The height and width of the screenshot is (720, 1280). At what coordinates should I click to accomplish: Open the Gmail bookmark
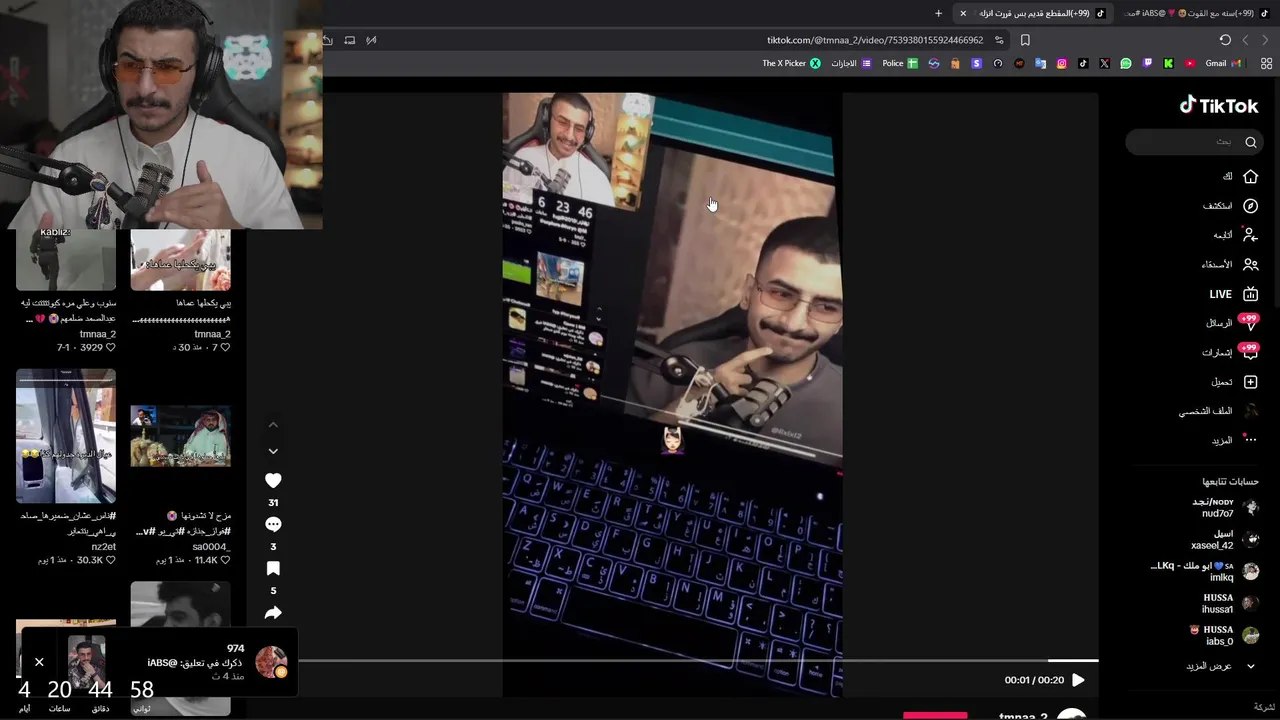click(x=1223, y=63)
